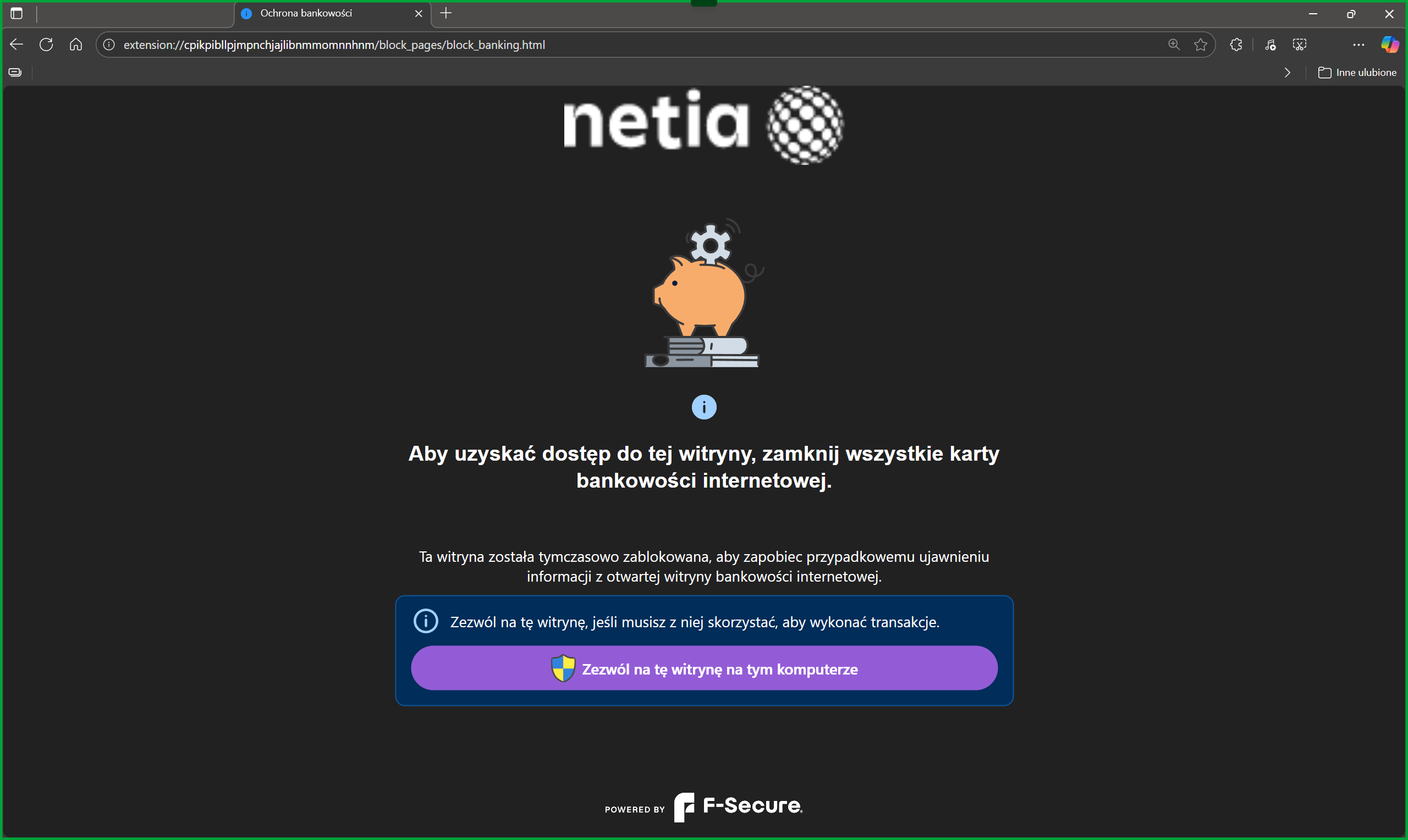Open Copilot from the toolbar
This screenshot has width=1408, height=840.
point(1389,45)
